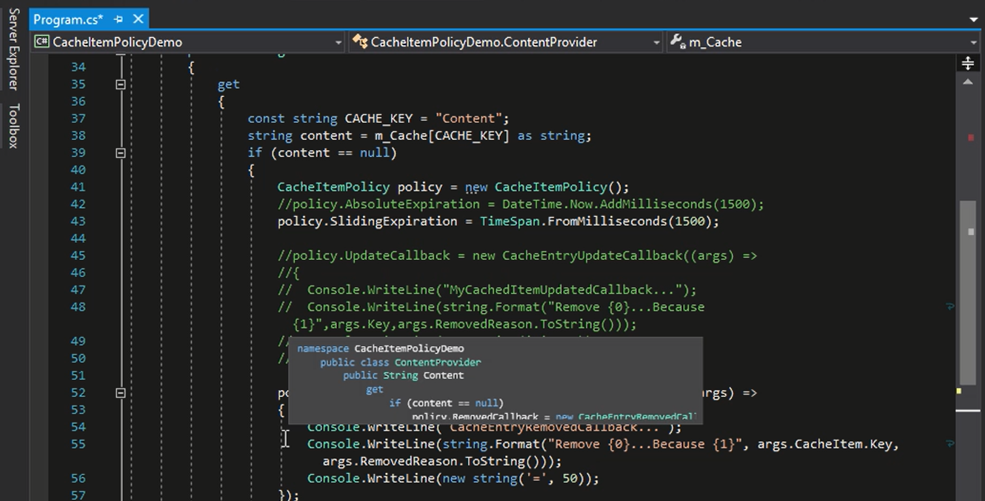The width and height of the screenshot is (985, 501).
Task: Close the Program.cs tab
Action: (138, 19)
